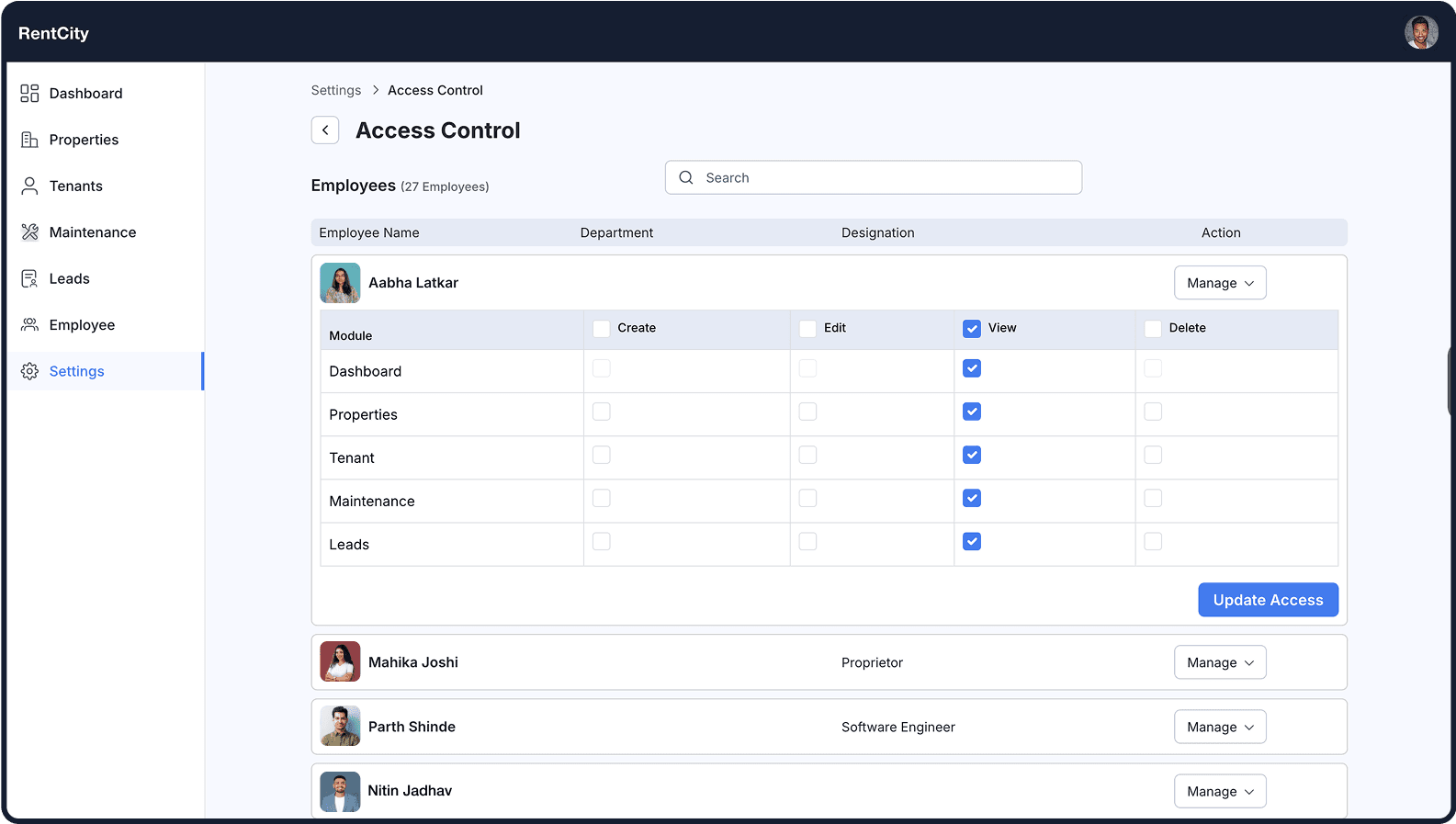Screen dimensions: 1456x824
Task: Open Manage dropdown for Parth Shinde
Action: (1219, 727)
